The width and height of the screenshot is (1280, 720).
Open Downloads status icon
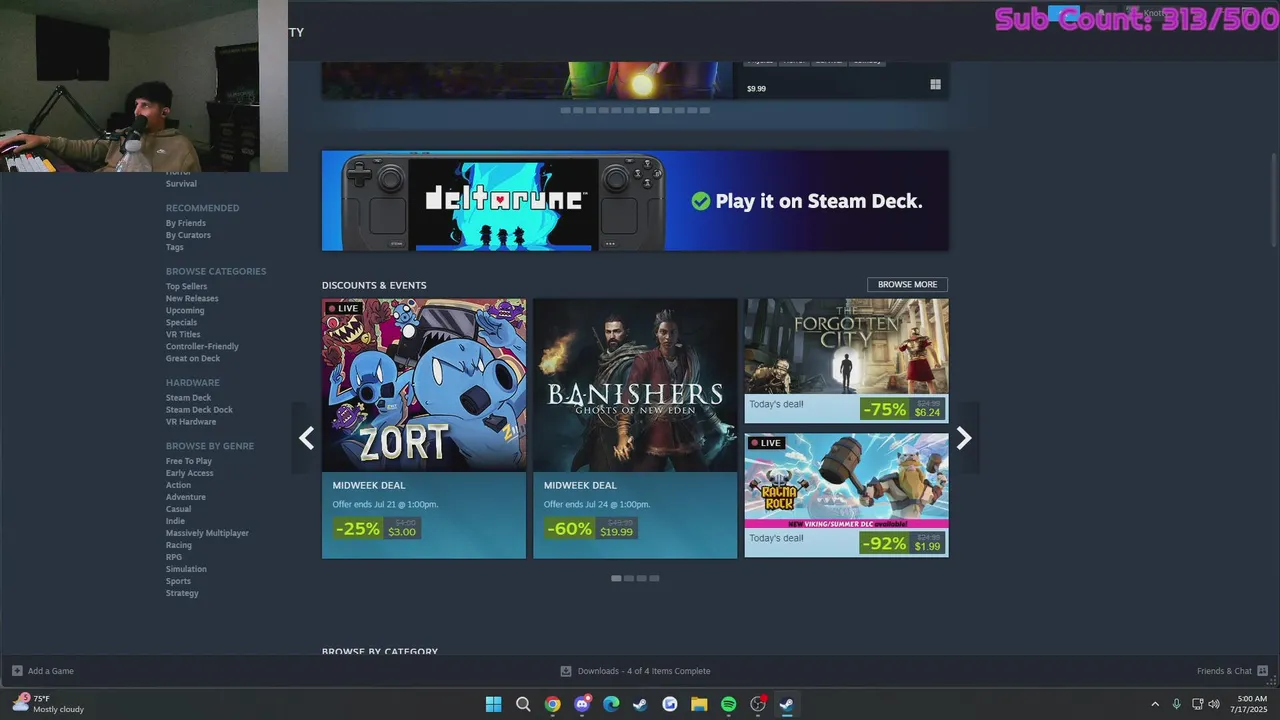566,671
